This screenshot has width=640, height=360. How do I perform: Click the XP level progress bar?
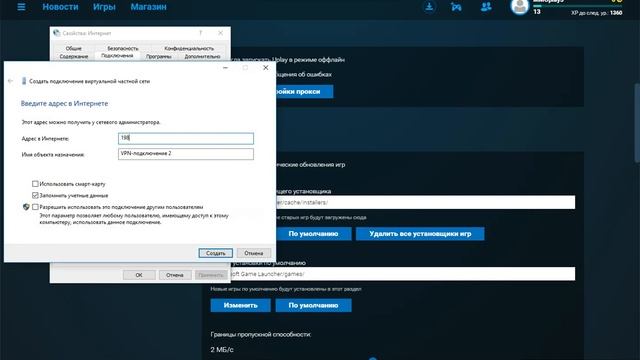[578, 6]
